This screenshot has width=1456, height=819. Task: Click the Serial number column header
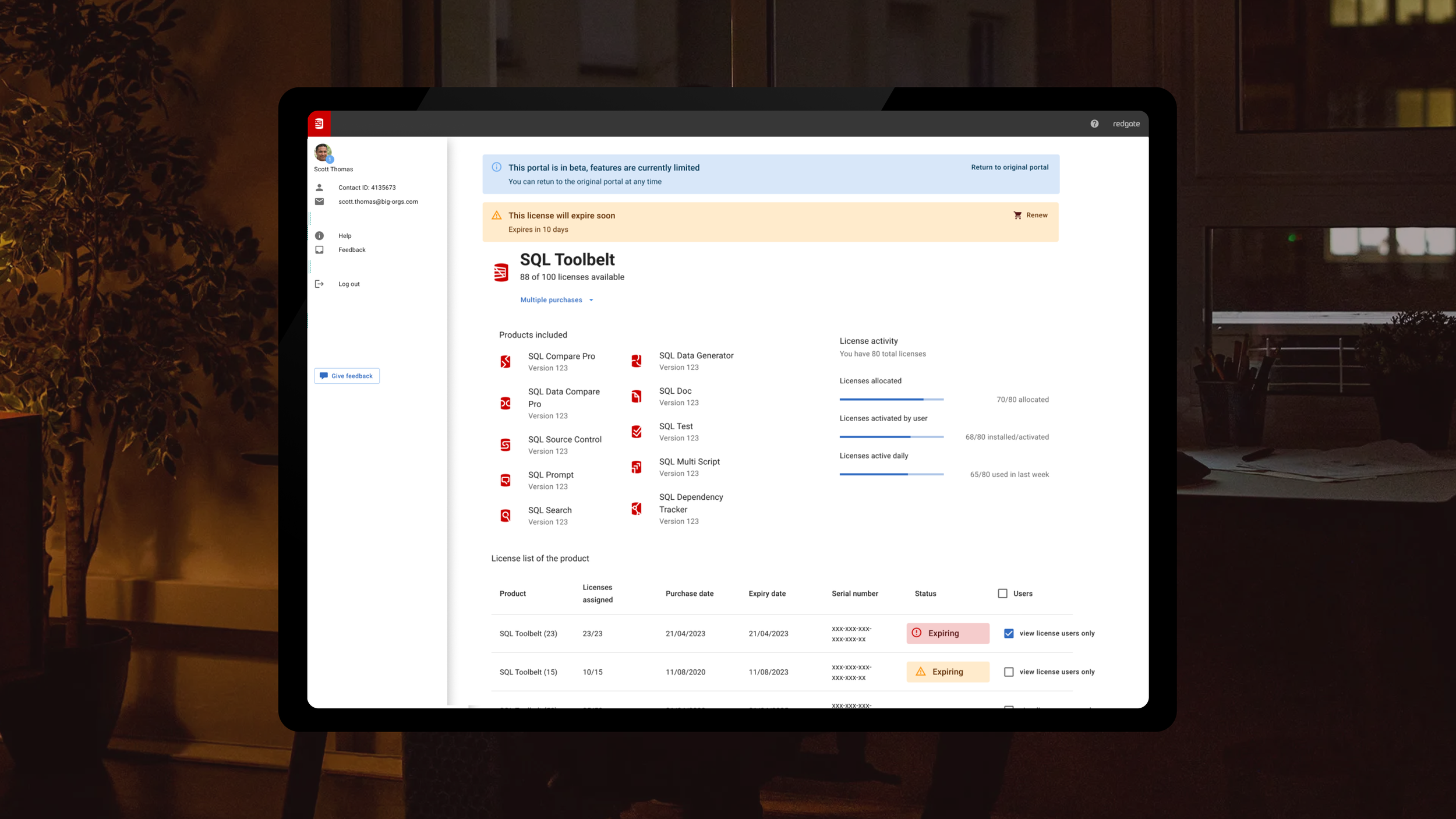[855, 594]
